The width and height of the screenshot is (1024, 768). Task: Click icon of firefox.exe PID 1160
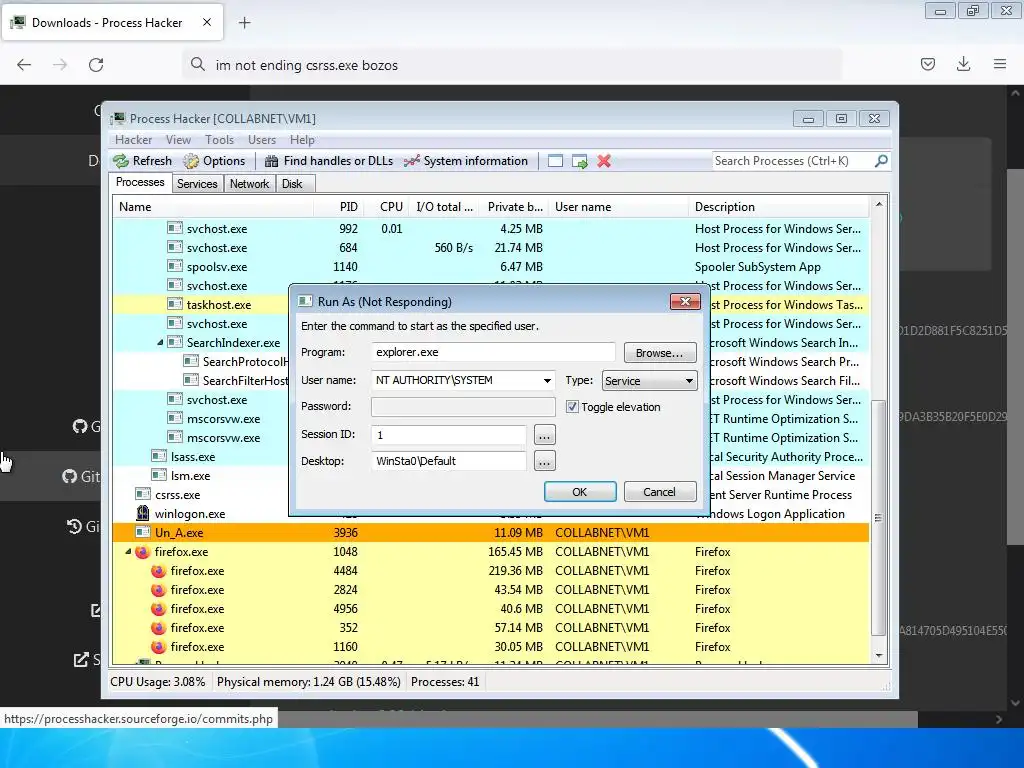point(158,647)
